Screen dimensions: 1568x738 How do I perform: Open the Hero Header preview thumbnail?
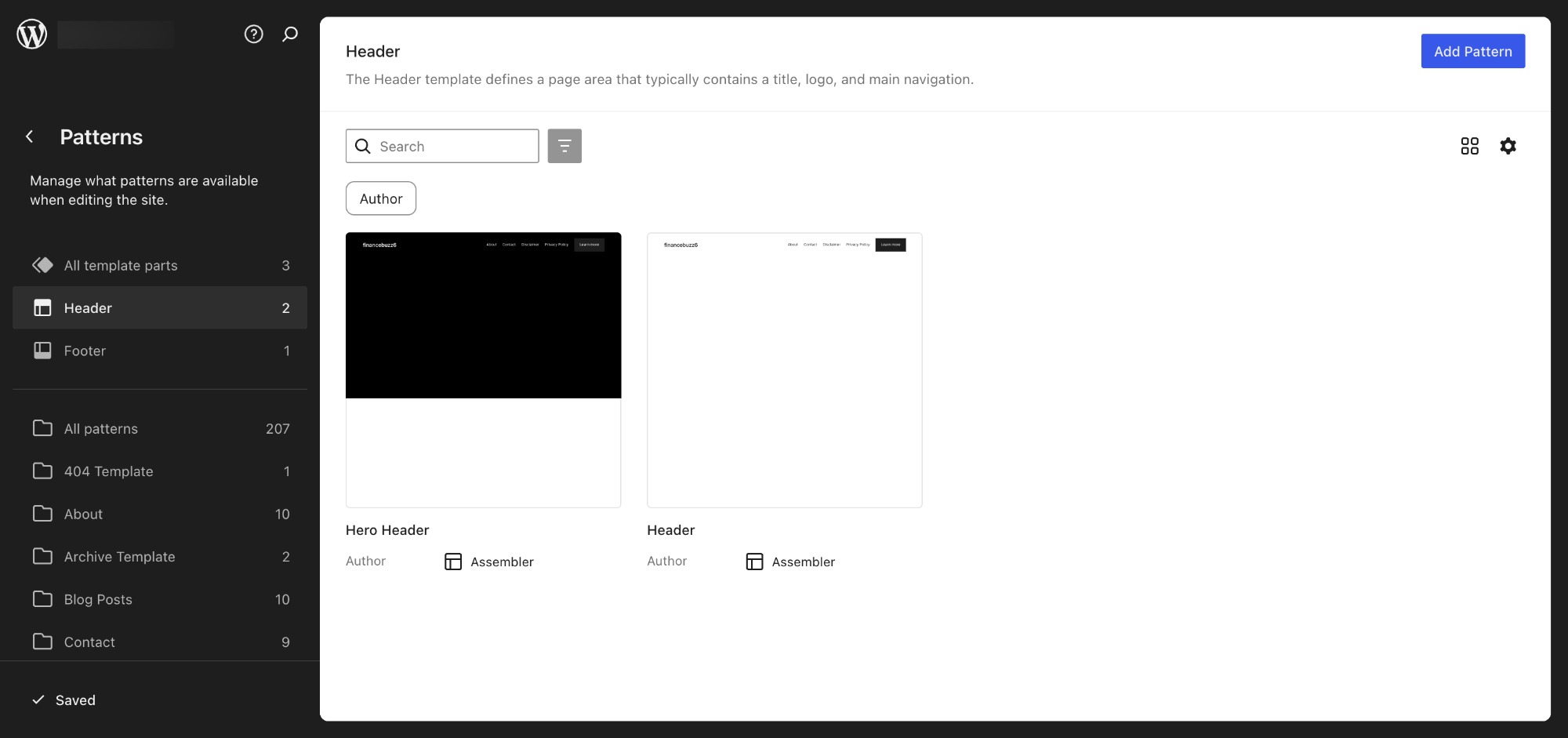483,369
